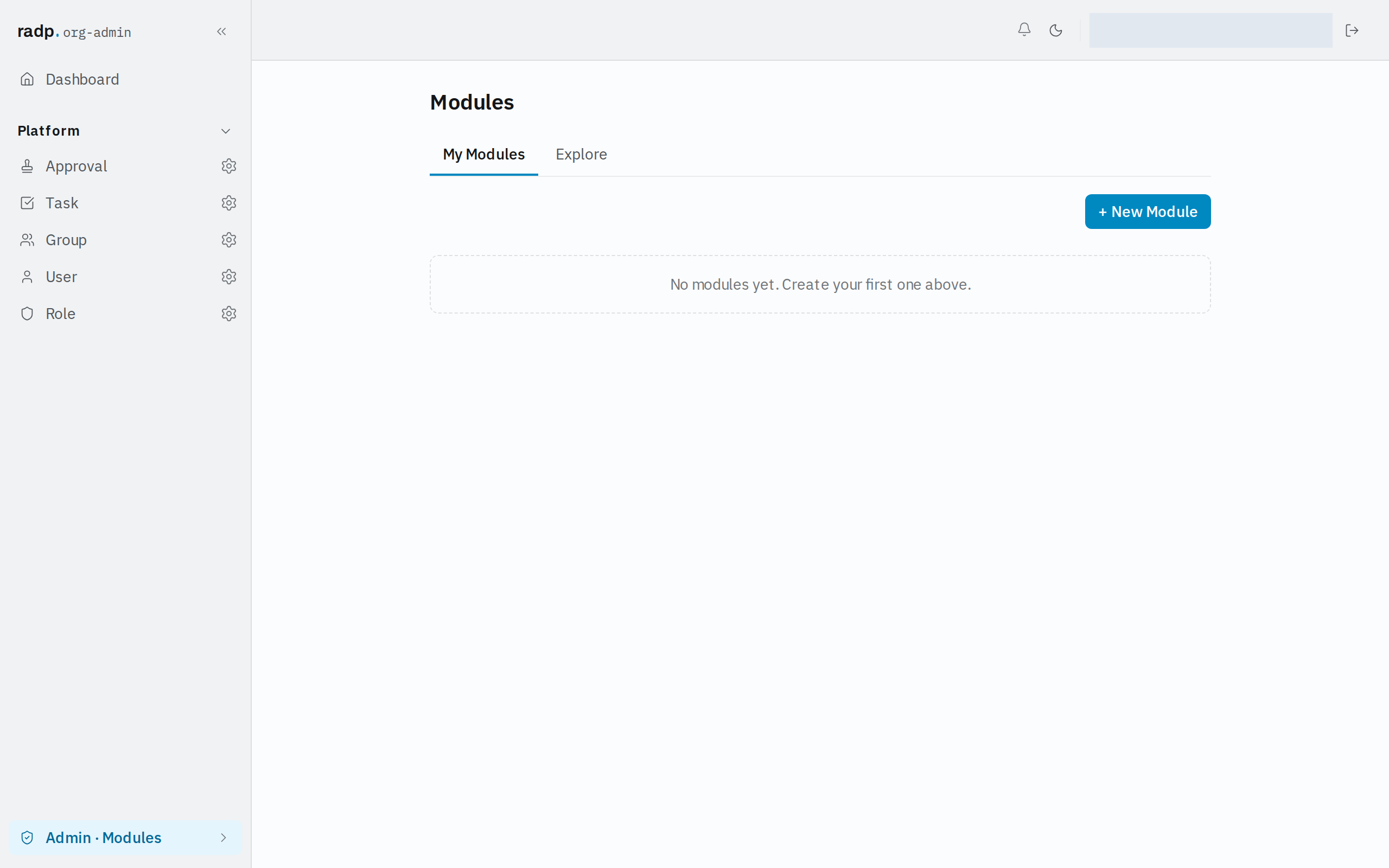Image resolution: width=1389 pixels, height=868 pixels.
Task: Open Task settings gear
Action: (x=229, y=203)
